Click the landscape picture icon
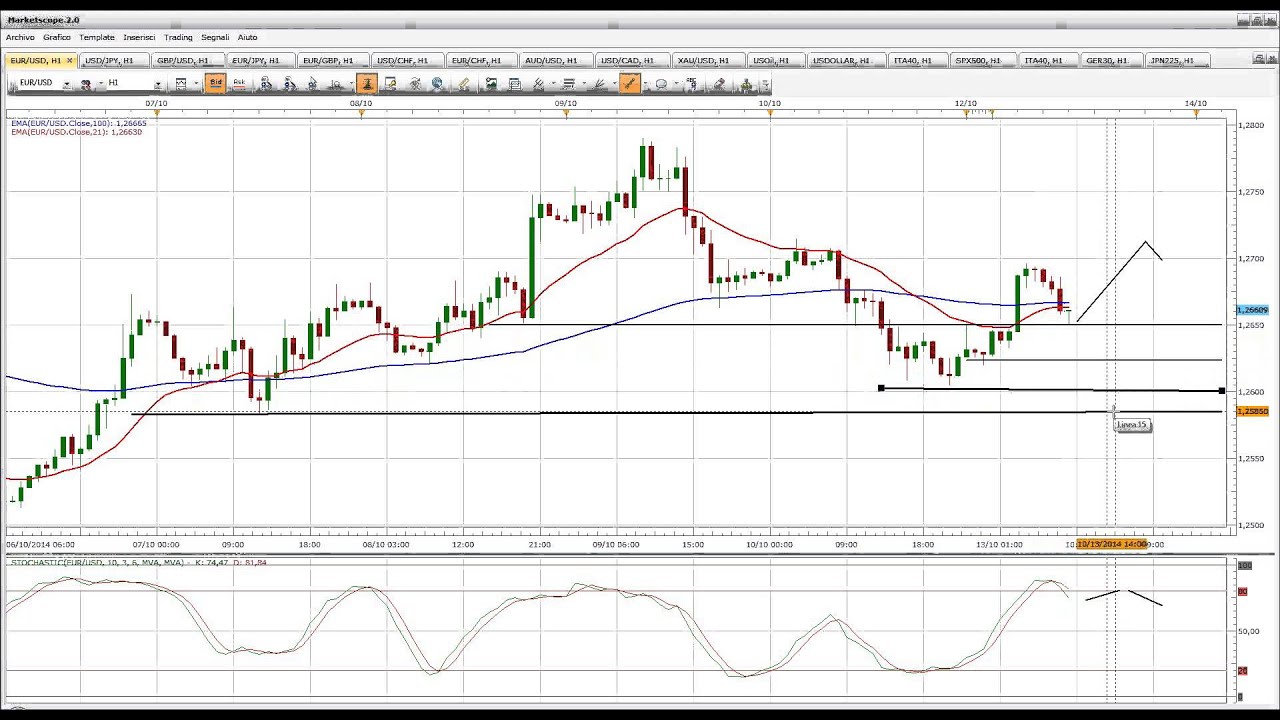 click(491, 84)
